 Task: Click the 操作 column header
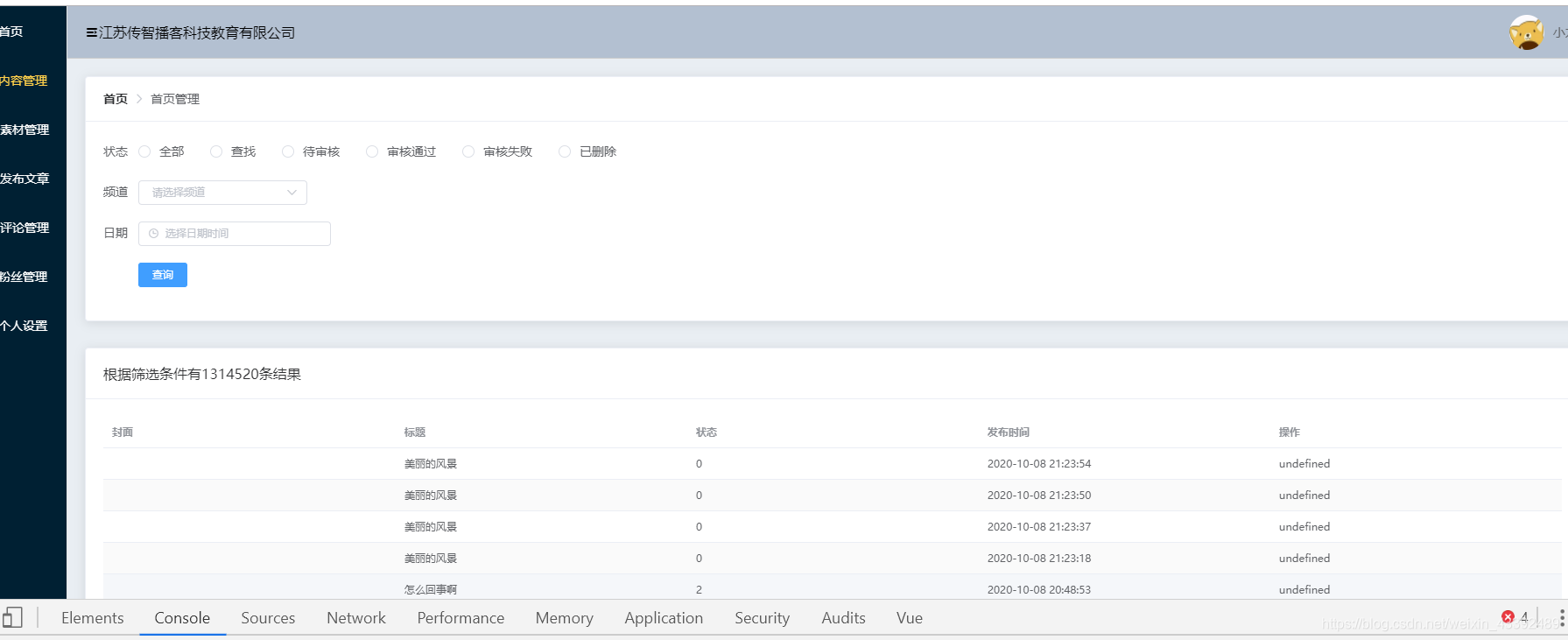1290,433
